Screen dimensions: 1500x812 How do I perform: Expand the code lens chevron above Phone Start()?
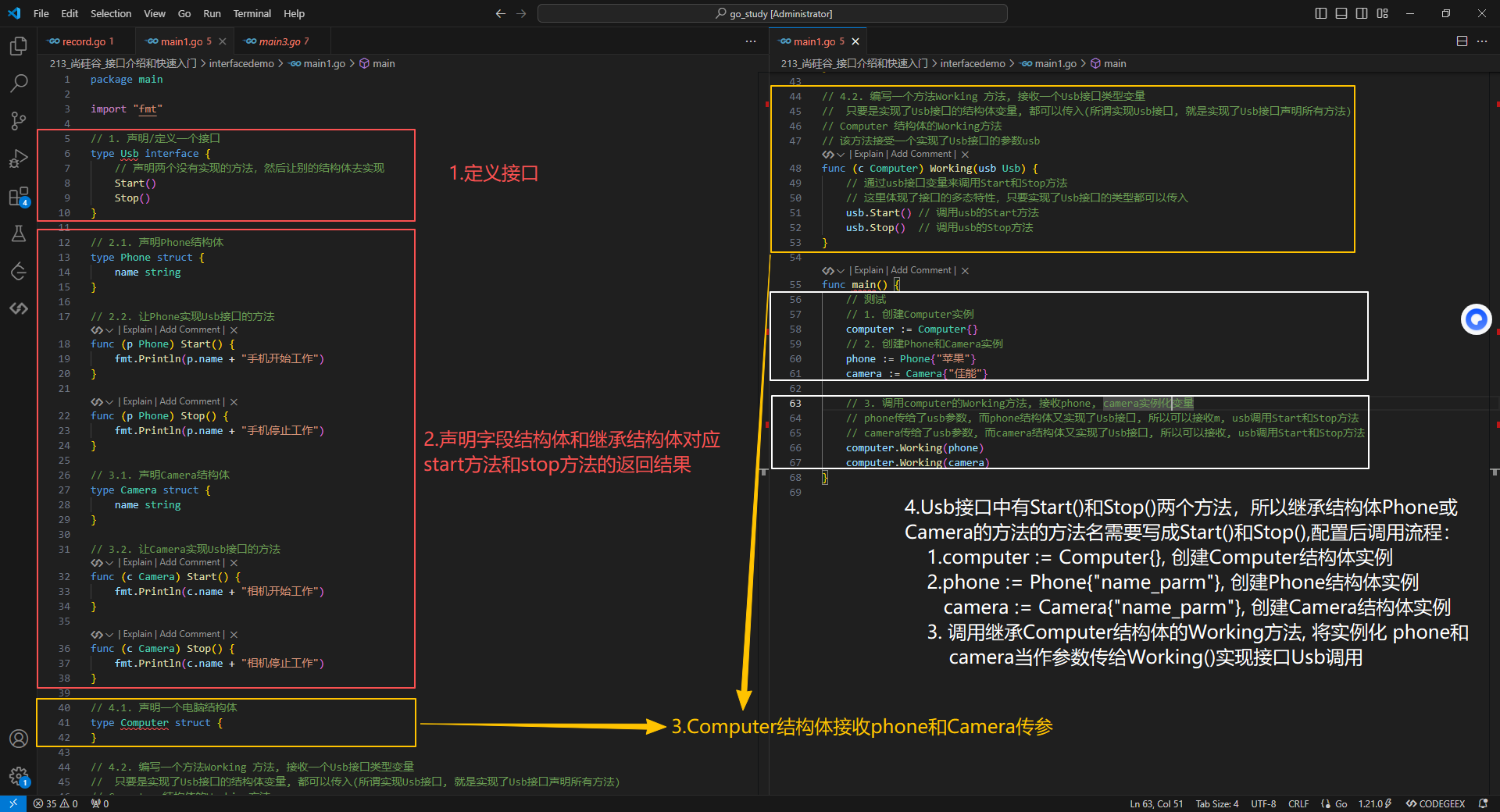tap(109, 330)
